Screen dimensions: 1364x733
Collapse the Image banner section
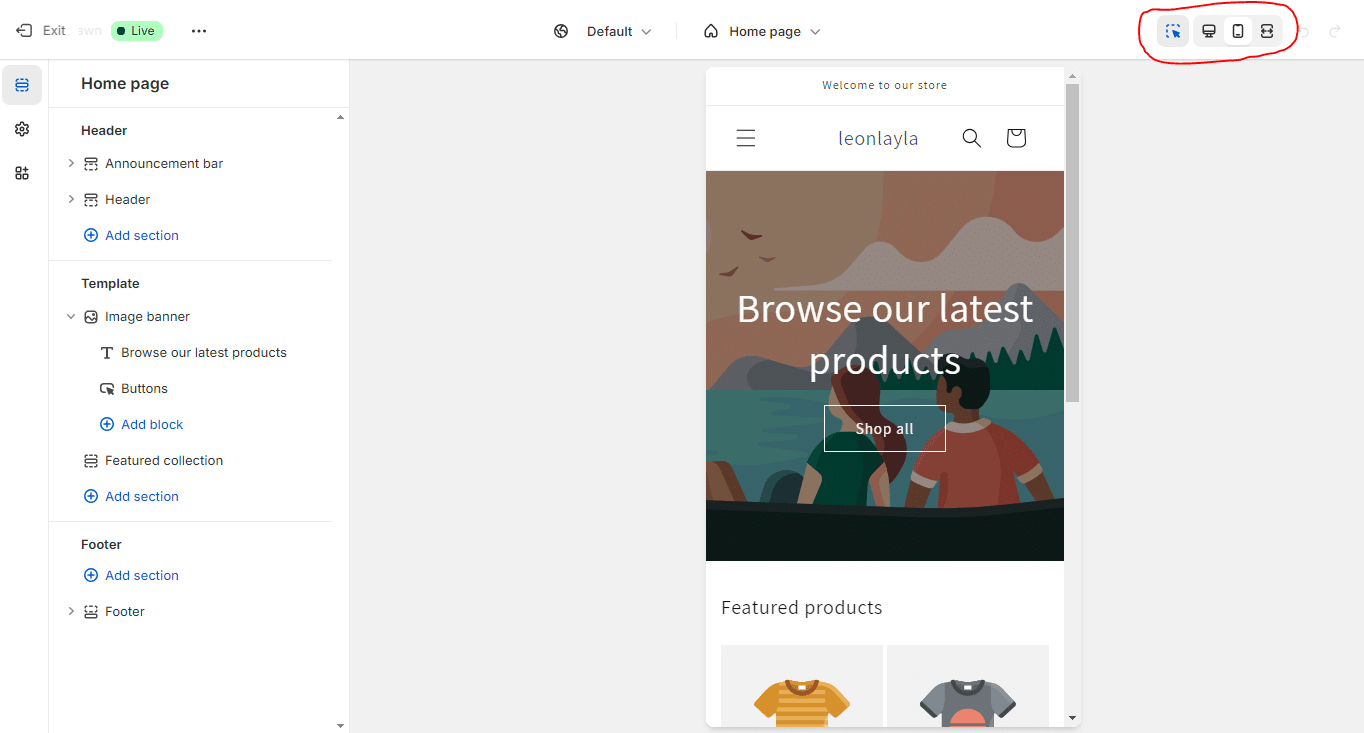(71, 317)
